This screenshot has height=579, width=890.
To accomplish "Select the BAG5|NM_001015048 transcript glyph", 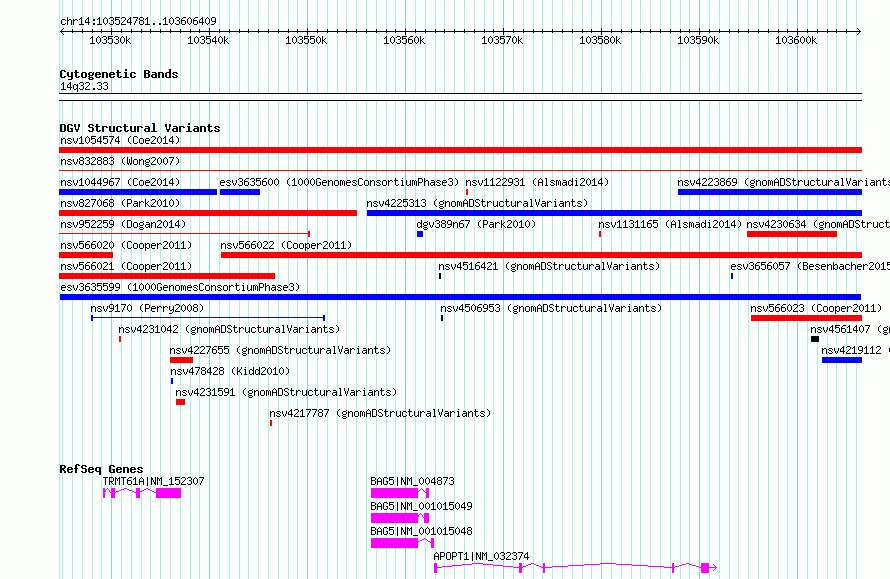I will click(402, 543).
